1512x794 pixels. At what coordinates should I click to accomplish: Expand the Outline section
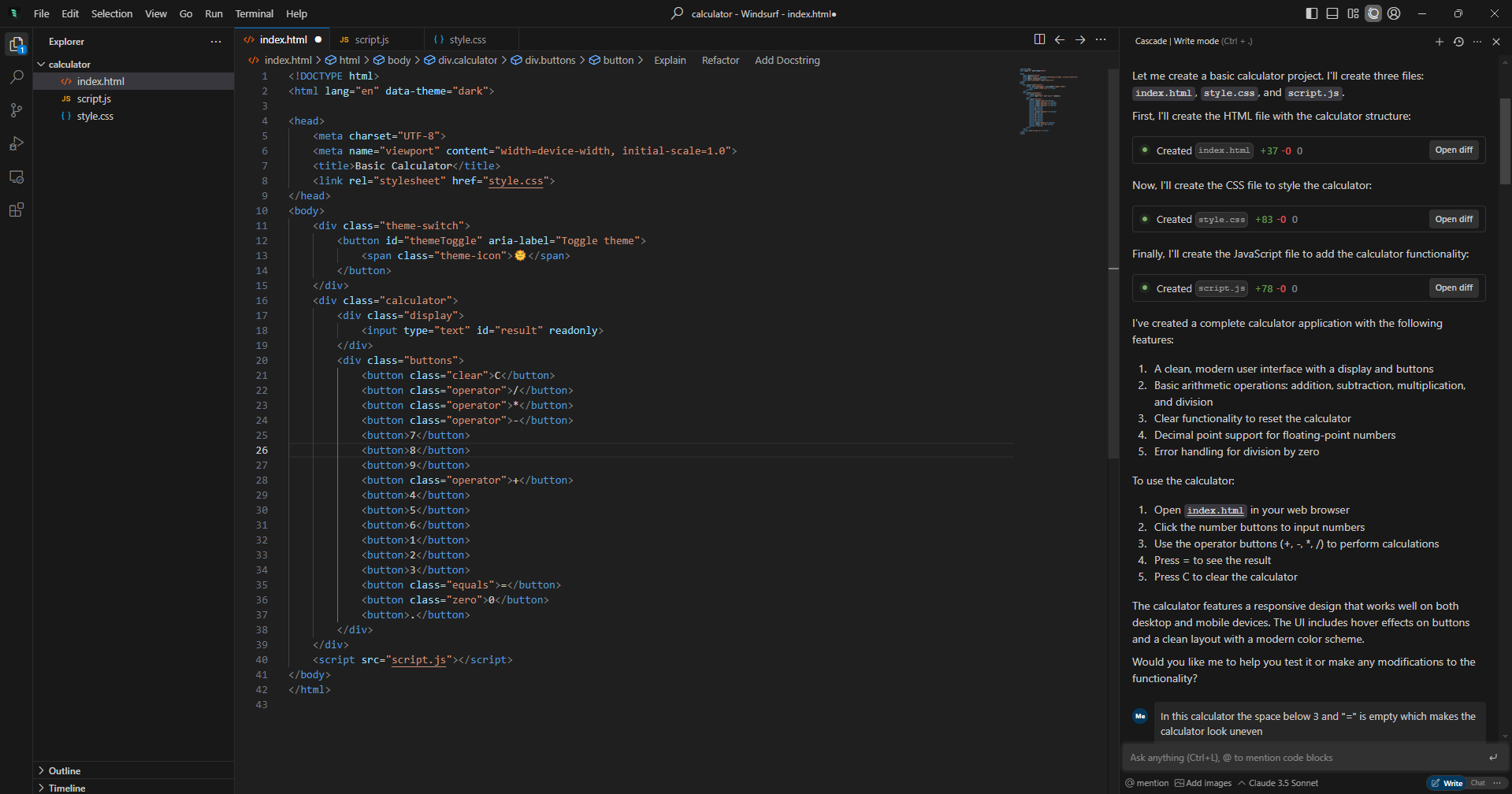pos(64,770)
